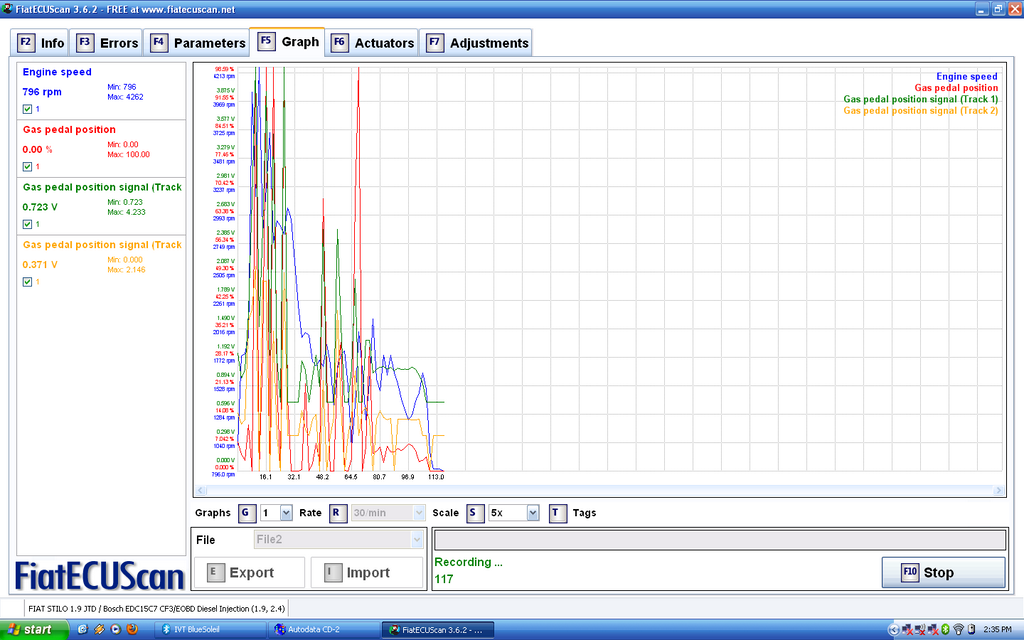Click the 796 rpm engine speed value
This screenshot has width=1024, height=640.
click(x=42, y=92)
